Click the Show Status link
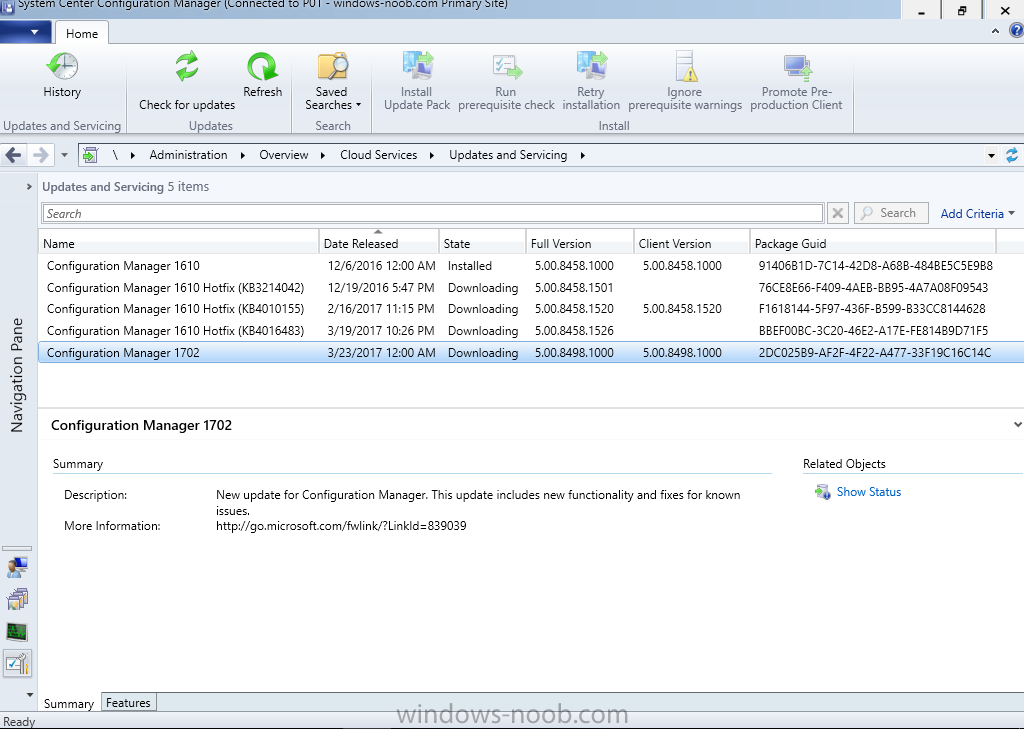 point(869,492)
